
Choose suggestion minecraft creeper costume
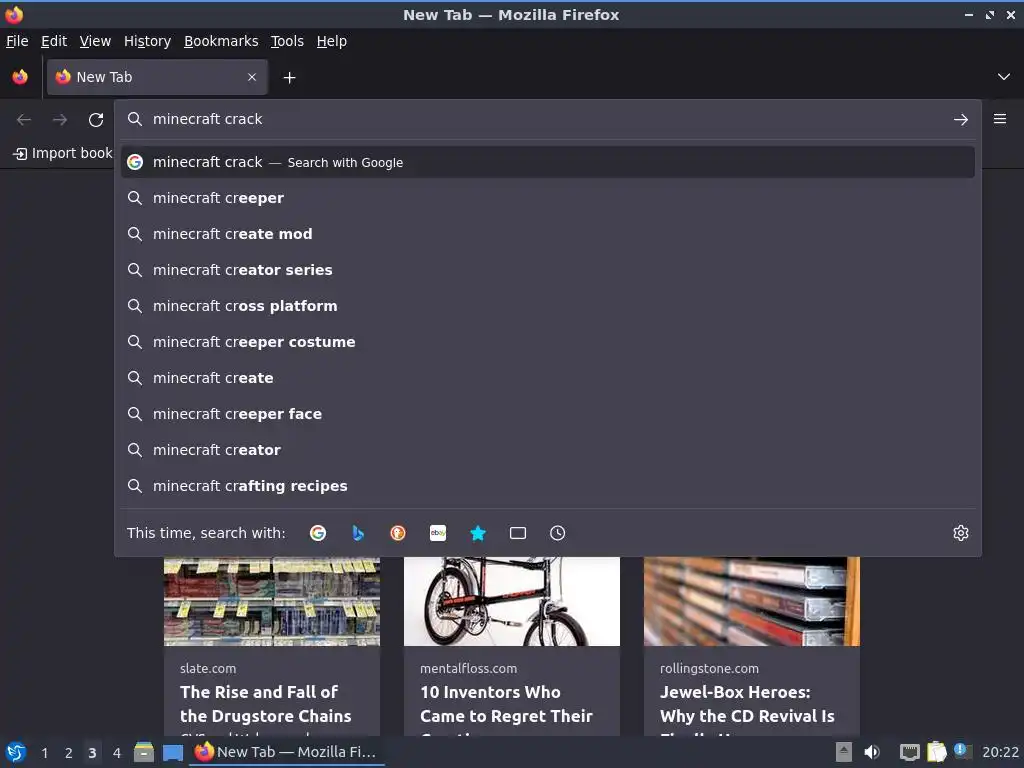tap(547, 342)
